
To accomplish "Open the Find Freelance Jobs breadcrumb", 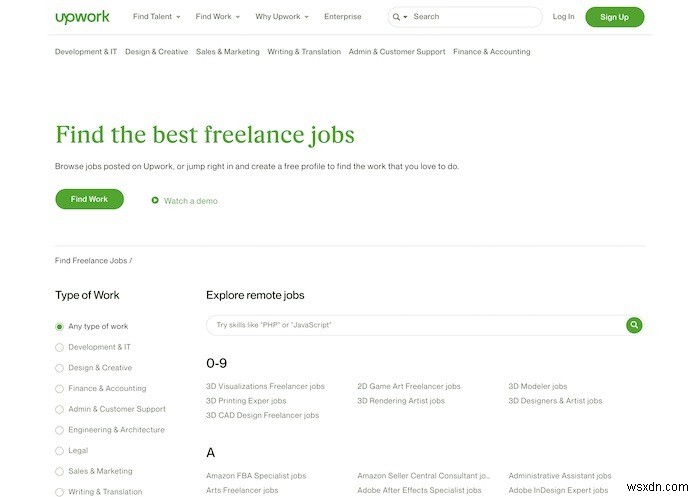I will (91, 261).
